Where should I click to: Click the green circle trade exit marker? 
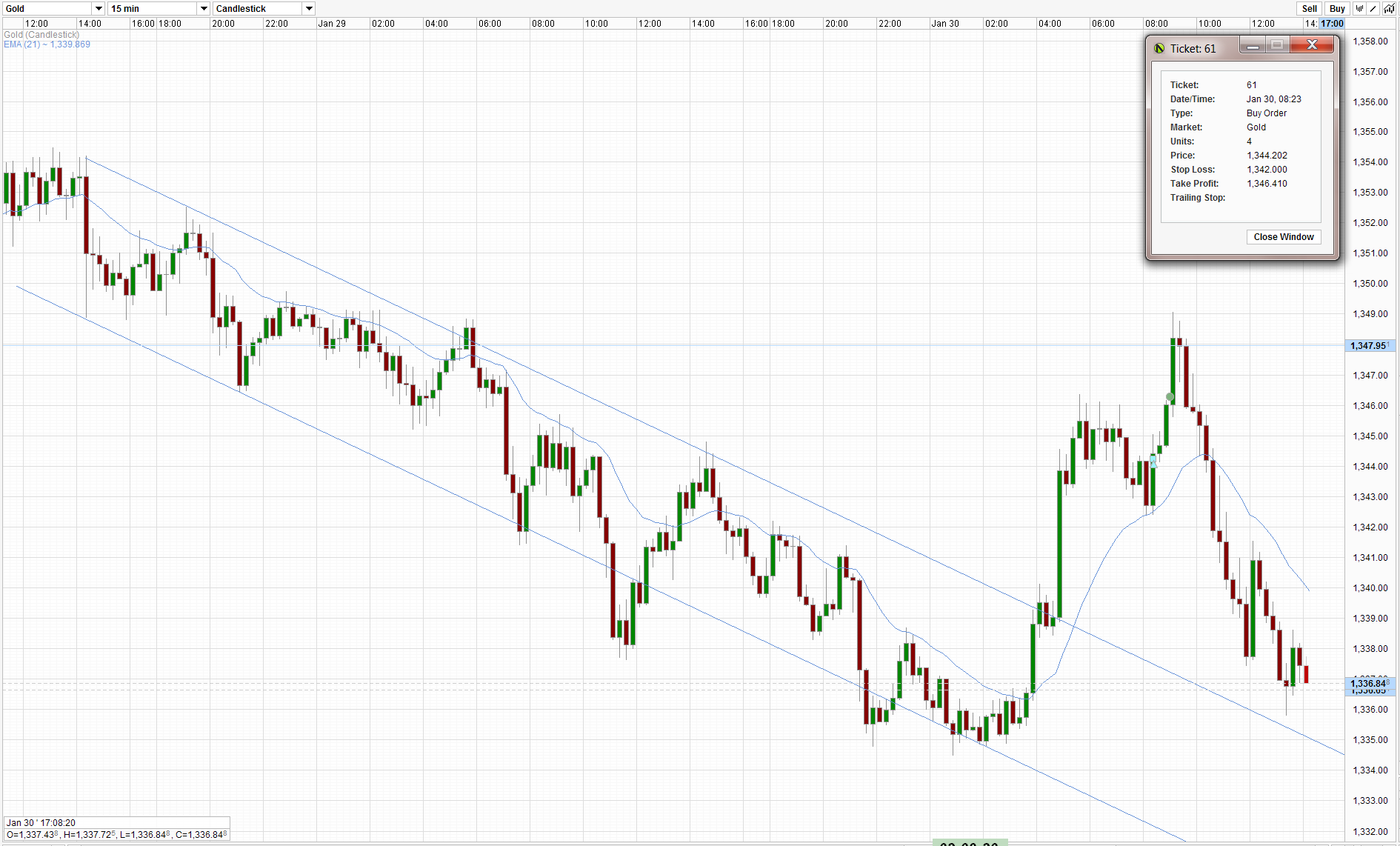coord(1170,397)
